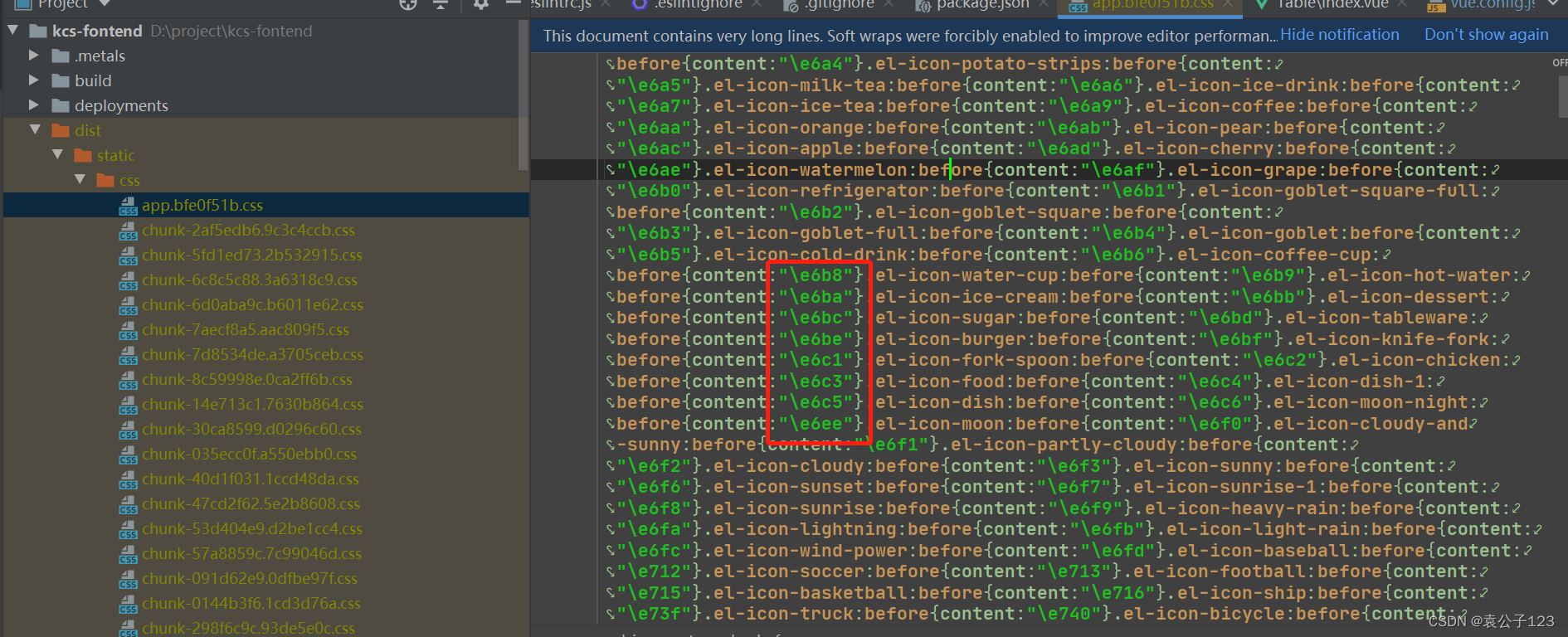Image resolution: width=1568 pixels, height=637 pixels.
Task: Click the .metals folder icon
Action: (61, 56)
